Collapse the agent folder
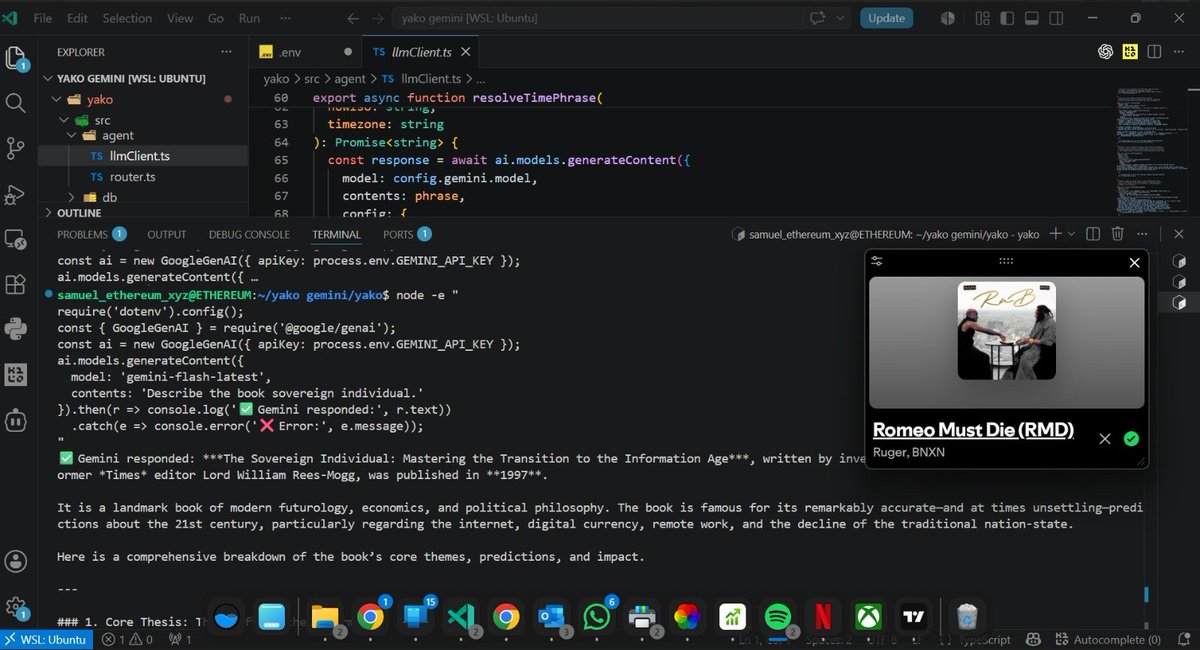This screenshot has width=1200, height=650. pos(71,135)
